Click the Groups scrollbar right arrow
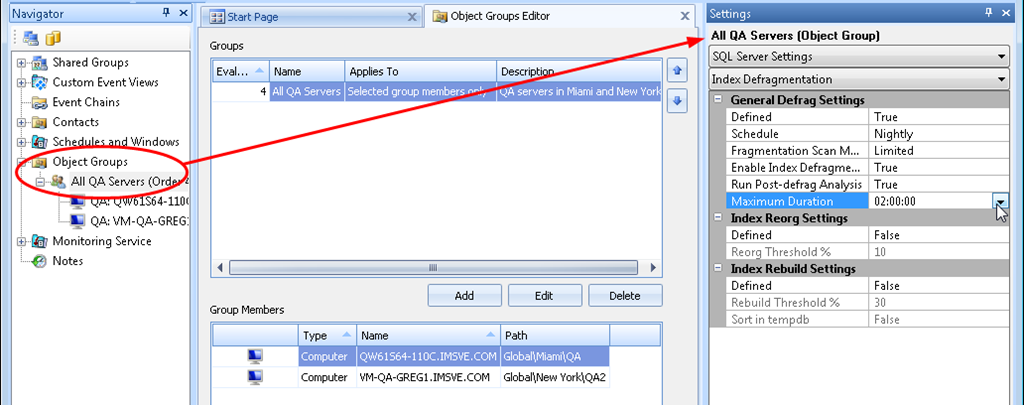1024x405 pixels. pyautogui.click(x=651, y=268)
